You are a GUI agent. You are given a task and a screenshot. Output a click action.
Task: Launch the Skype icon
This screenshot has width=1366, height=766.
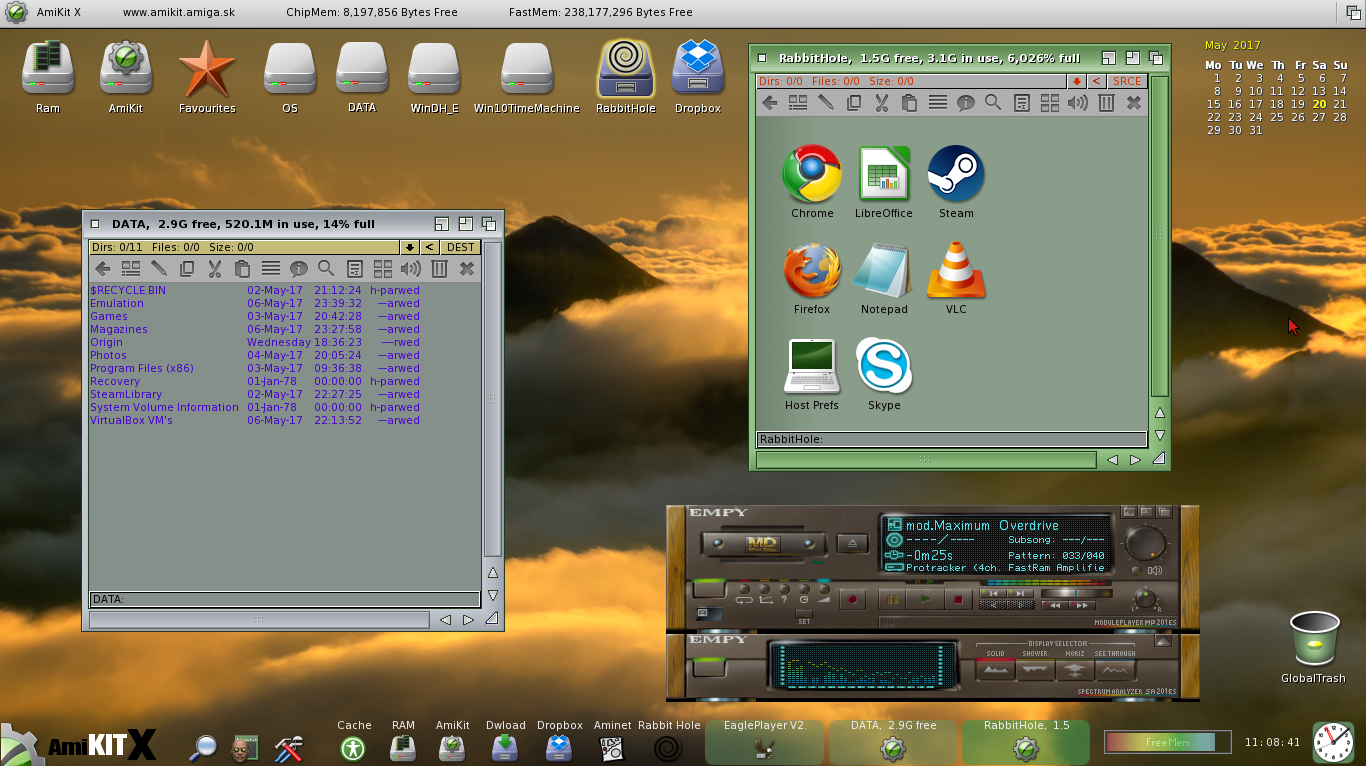click(884, 366)
